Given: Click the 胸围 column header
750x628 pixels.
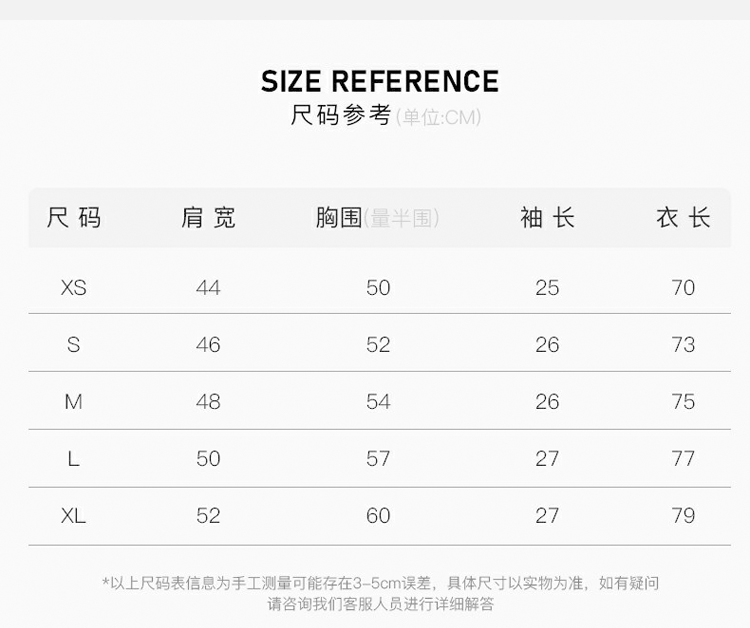Looking at the screenshot, I should click(339, 217).
